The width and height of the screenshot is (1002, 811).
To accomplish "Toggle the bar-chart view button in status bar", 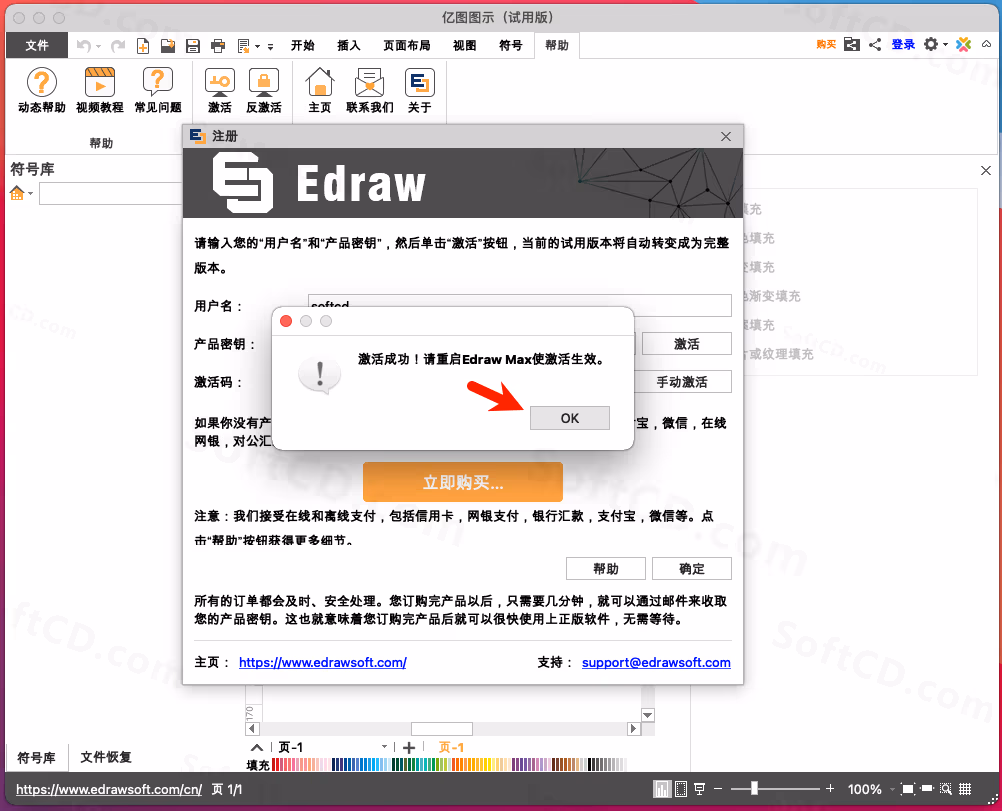I will (x=662, y=789).
